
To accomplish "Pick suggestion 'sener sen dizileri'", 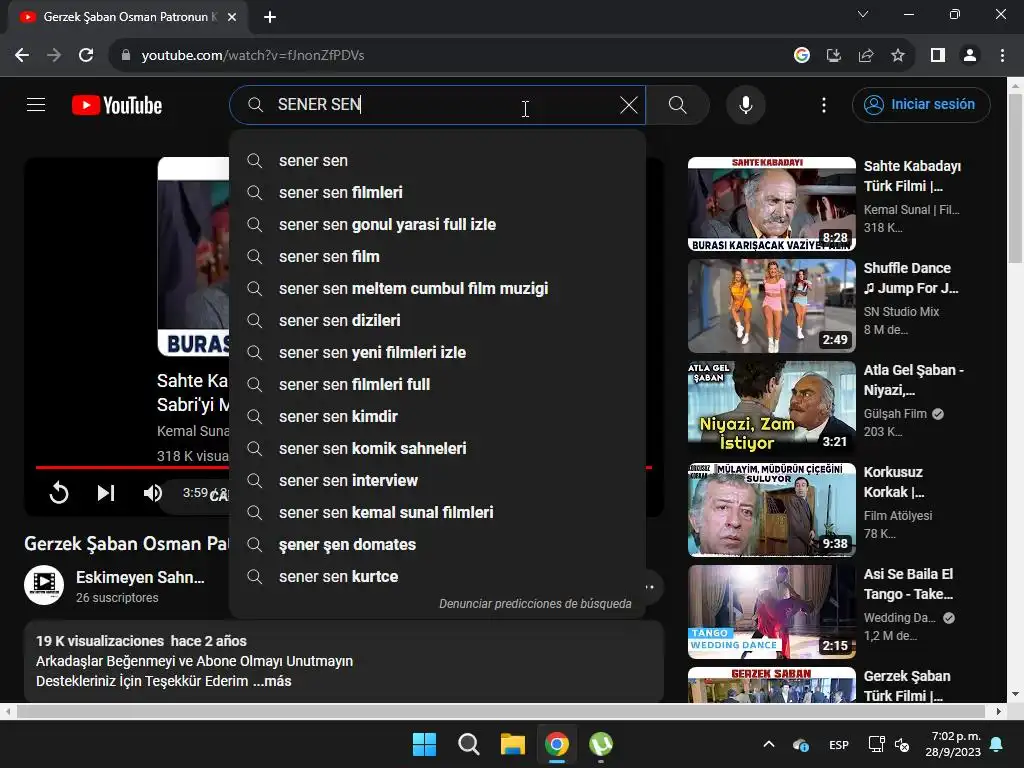I will pyautogui.click(x=438, y=321).
